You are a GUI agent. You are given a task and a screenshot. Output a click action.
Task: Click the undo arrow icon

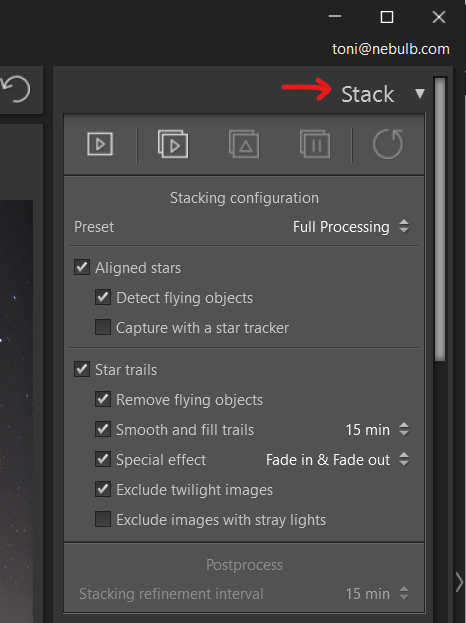[x=16, y=90]
